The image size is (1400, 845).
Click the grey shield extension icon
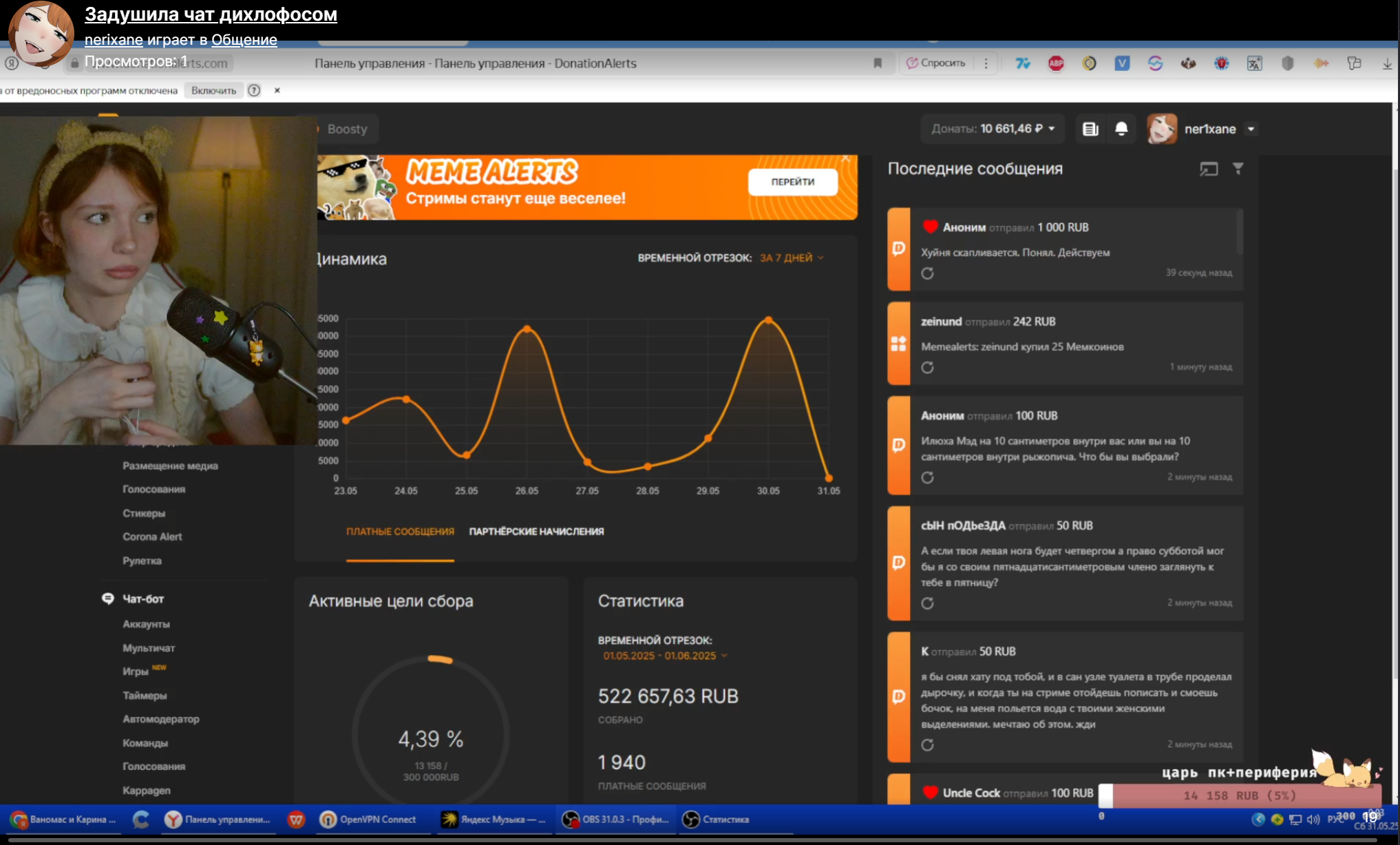click(x=1288, y=63)
